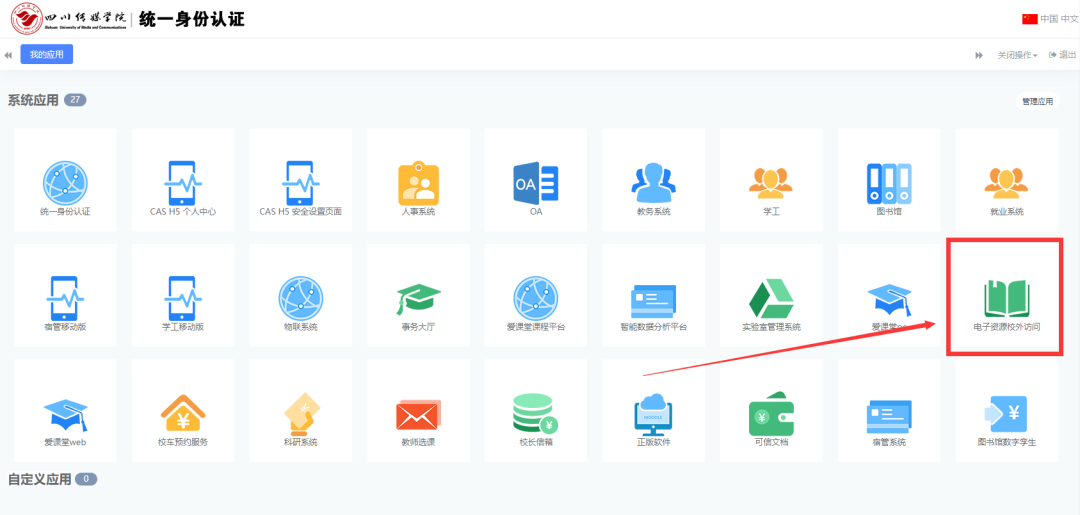1080x515 pixels.
Task: Click the 退出 logout link
Action: coord(1063,55)
